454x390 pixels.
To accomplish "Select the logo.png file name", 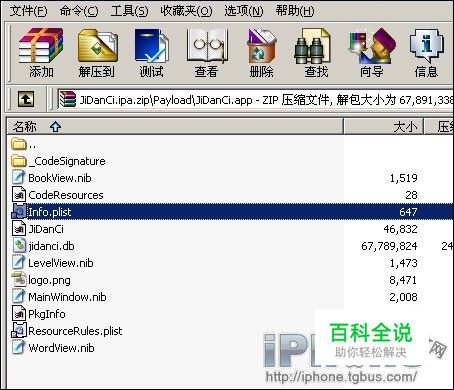I will click(49, 280).
